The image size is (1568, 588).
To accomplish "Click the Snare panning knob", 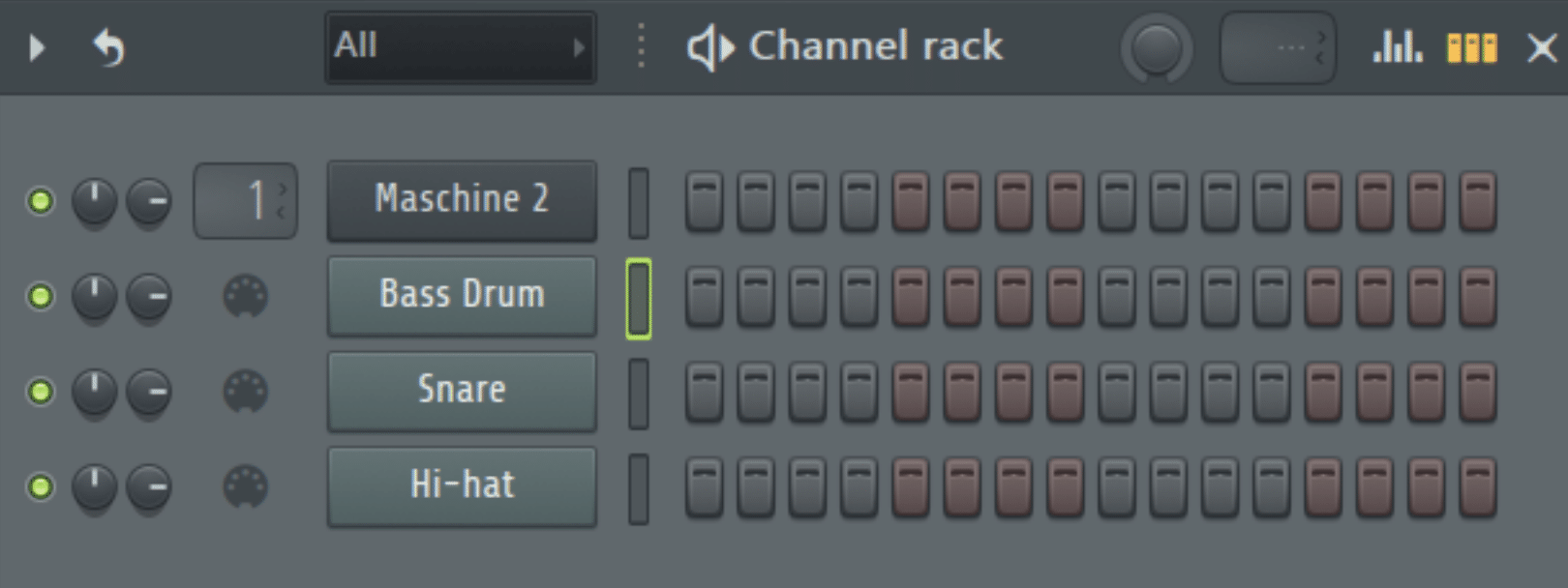I will pos(94,392).
